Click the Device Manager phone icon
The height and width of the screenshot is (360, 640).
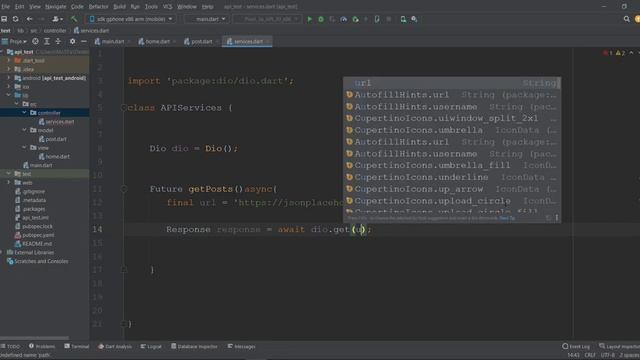403,19
